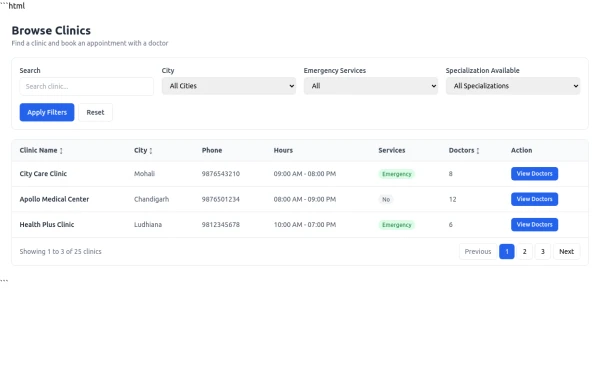Expand the Emergency Services dropdown
The image size is (600, 384).
point(371,86)
